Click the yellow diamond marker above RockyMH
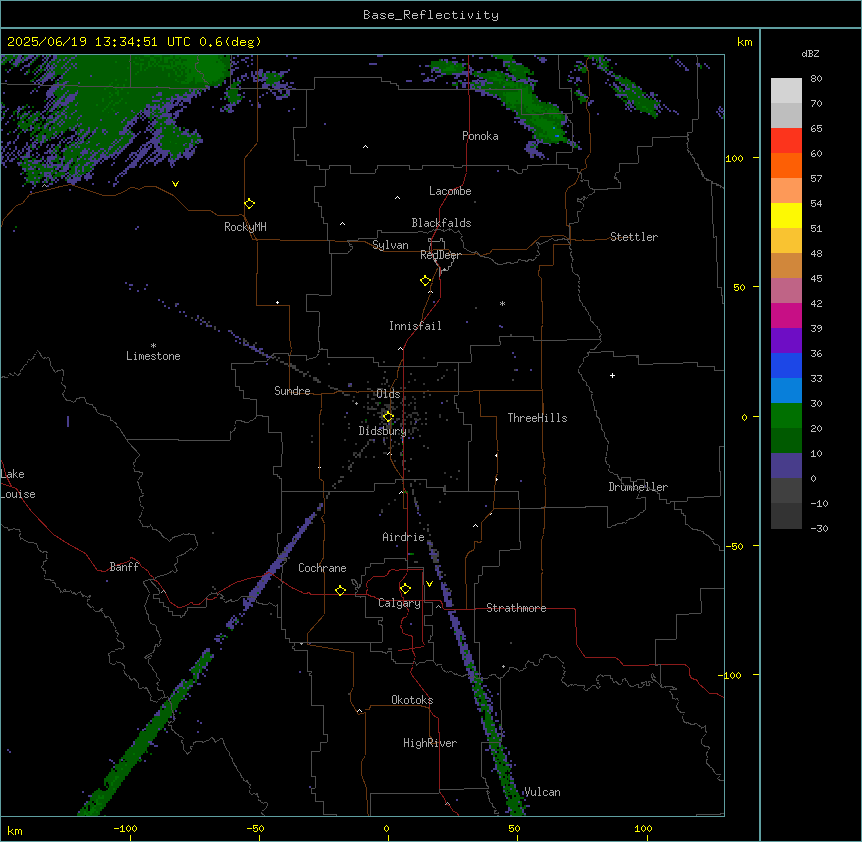Viewport: 862px width, 842px height. [249, 203]
